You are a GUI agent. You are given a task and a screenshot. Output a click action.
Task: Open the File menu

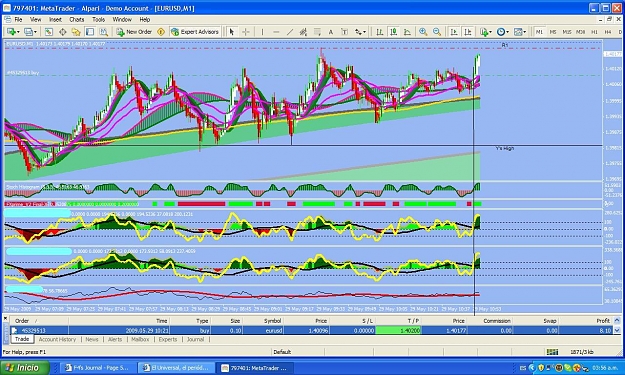pyautogui.click(x=18, y=20)
